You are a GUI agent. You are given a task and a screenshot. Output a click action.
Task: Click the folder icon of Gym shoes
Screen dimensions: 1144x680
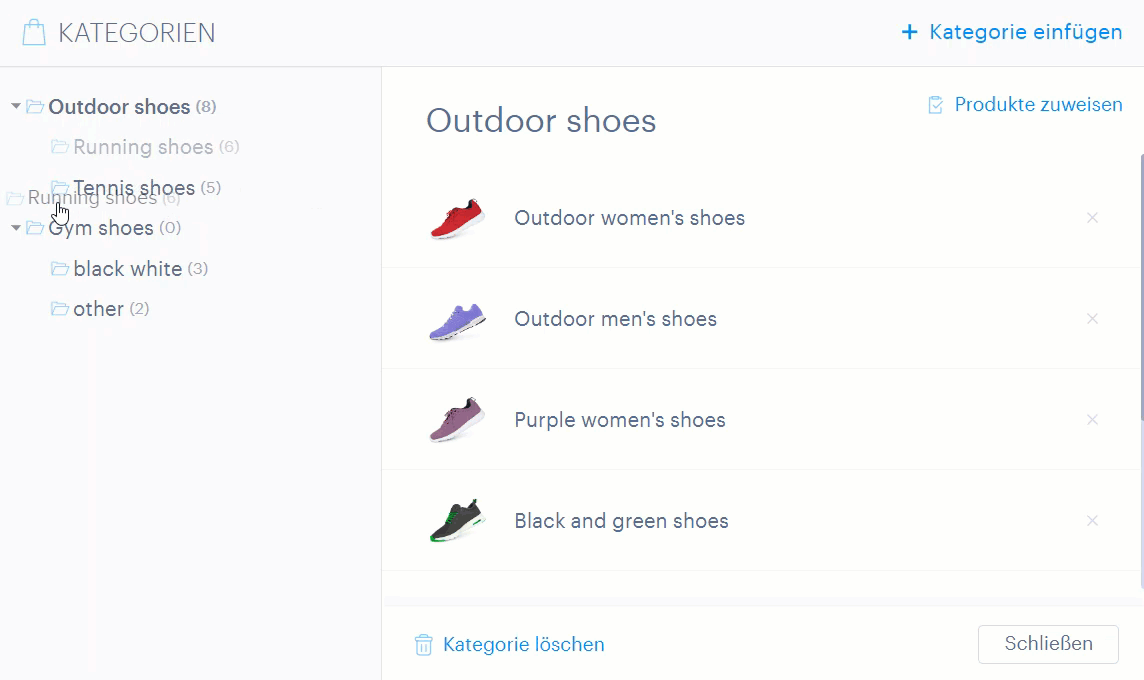coord(35,228)
